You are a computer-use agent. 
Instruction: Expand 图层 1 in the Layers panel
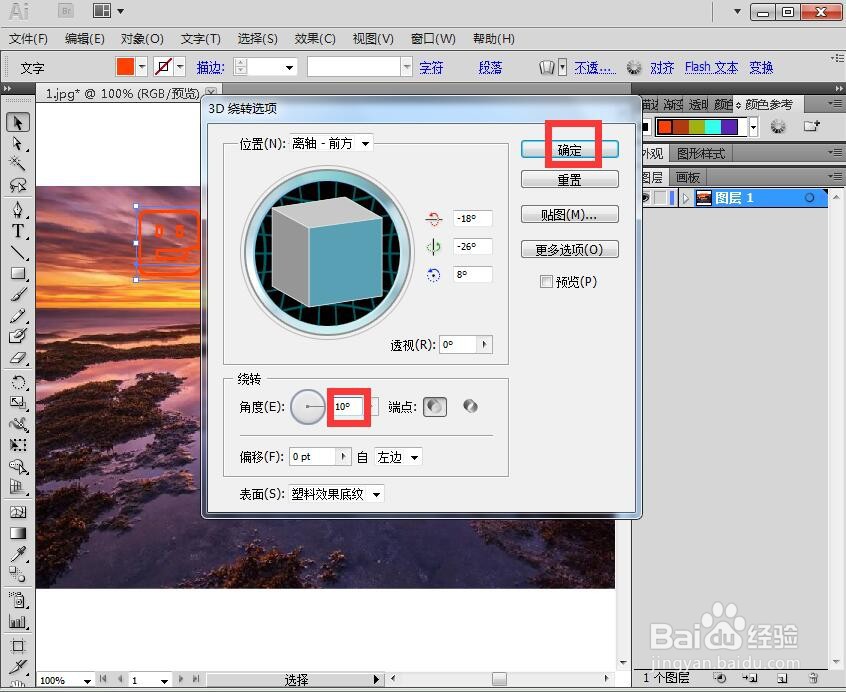[686, 197]
